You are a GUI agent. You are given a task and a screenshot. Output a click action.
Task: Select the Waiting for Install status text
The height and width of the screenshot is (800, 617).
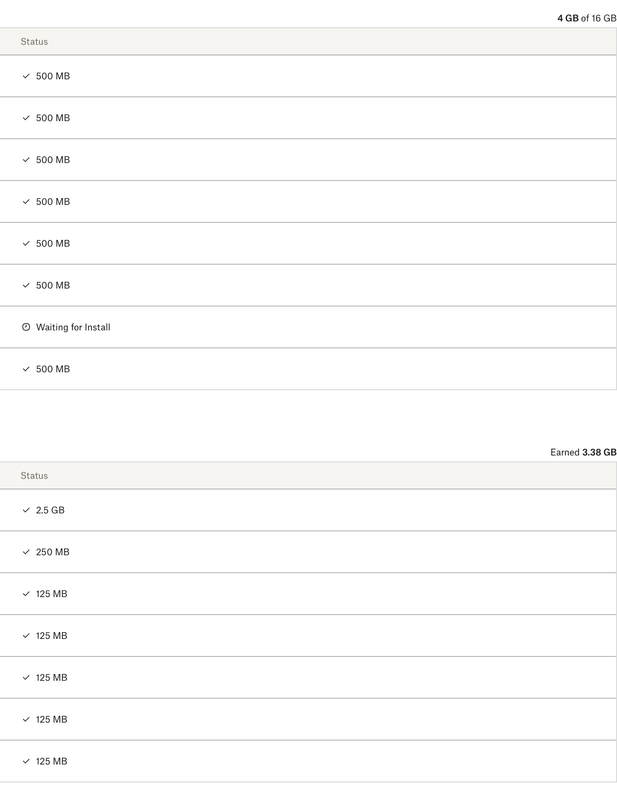(73, 327)
